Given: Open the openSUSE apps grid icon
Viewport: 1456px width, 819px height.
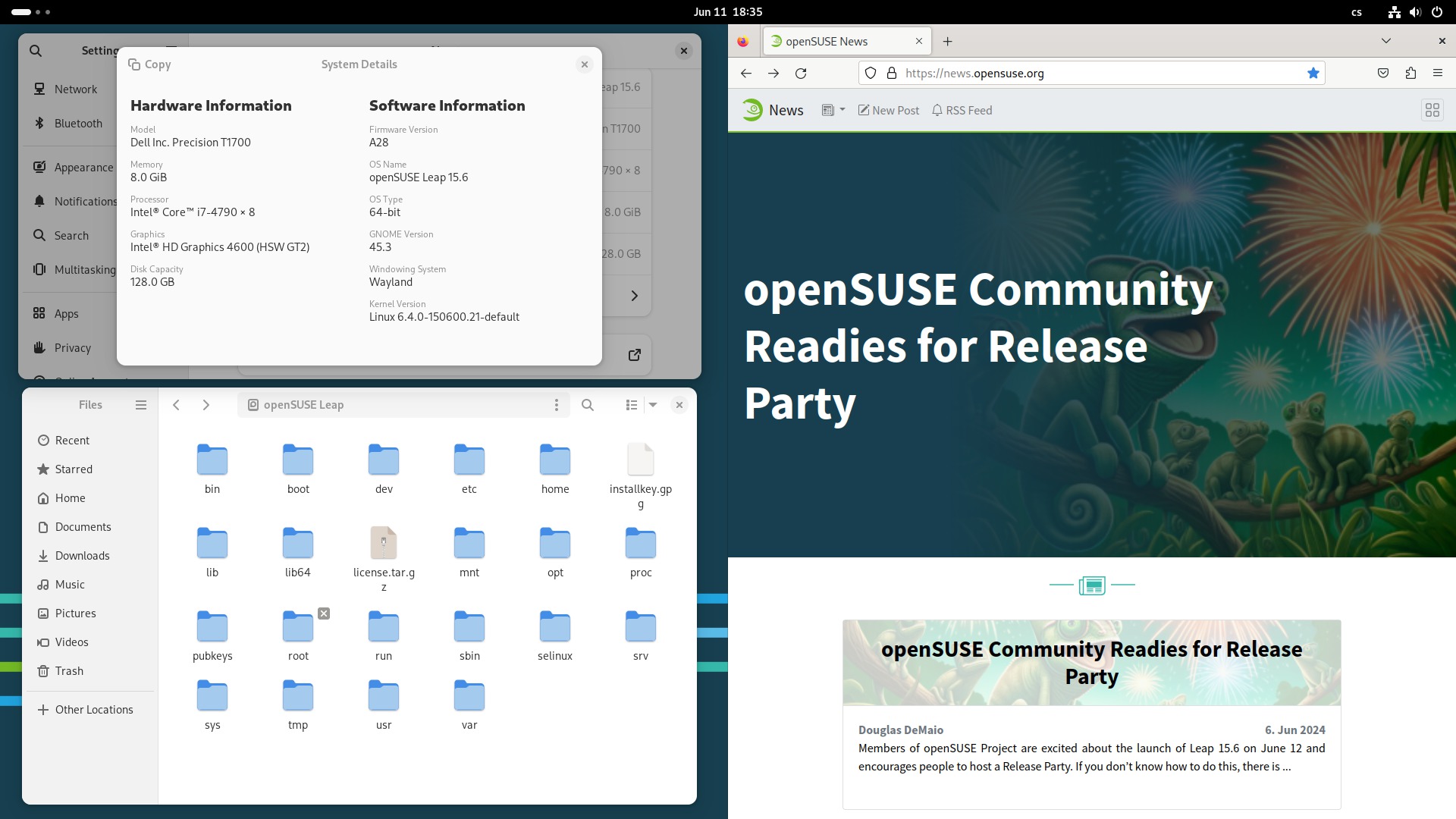Looking at the screenshot, I should pos(1432,111).
